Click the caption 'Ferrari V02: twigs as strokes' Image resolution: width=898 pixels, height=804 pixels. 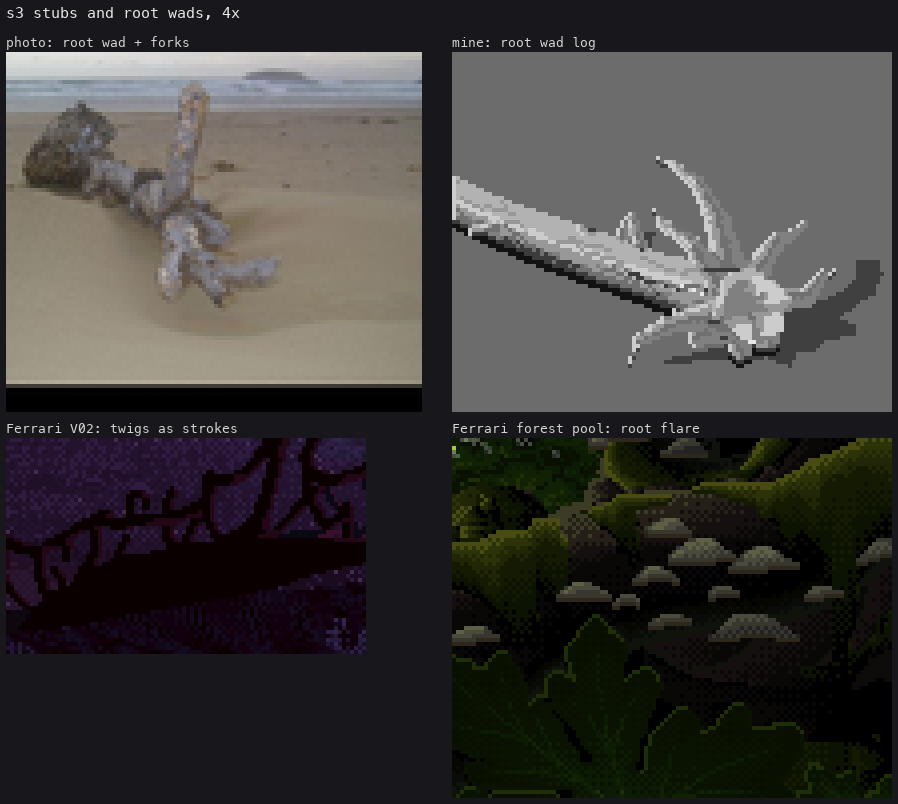tap(121, 428)
